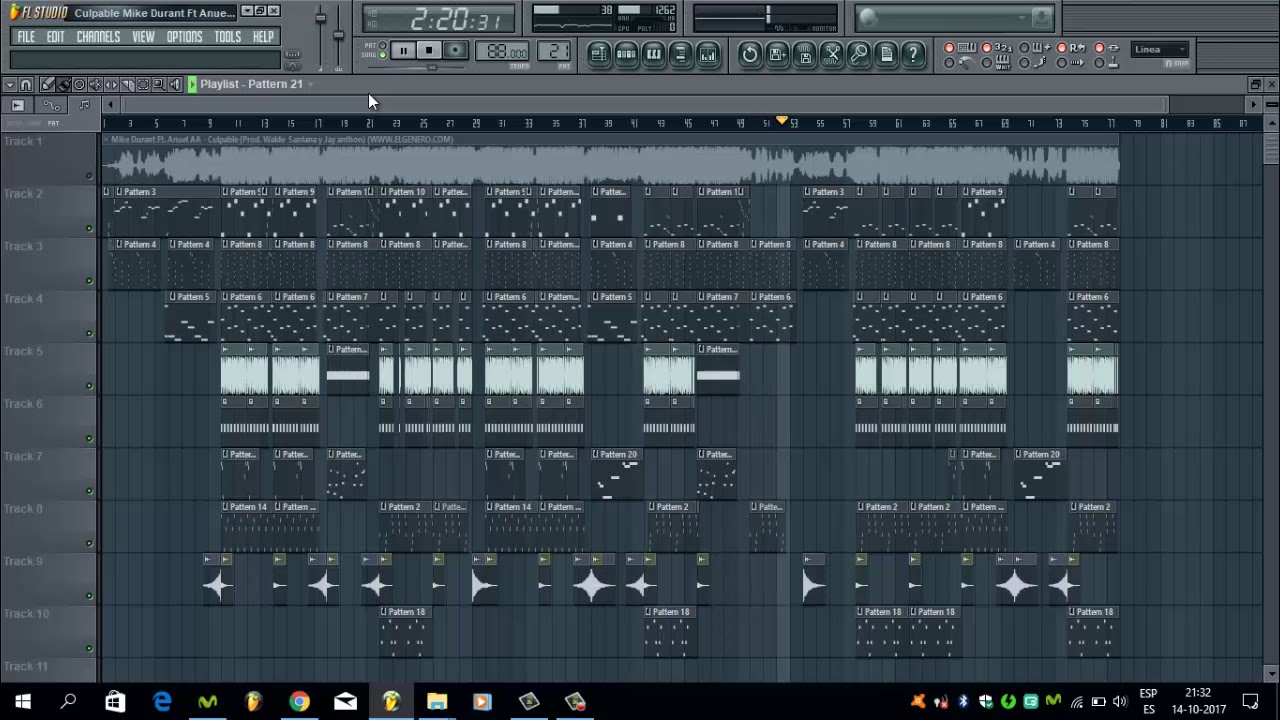Image resolution: width=1280 pixels, height=720 pixels.
Task: Click the Track 3 label
Action: tap(23, 246)
